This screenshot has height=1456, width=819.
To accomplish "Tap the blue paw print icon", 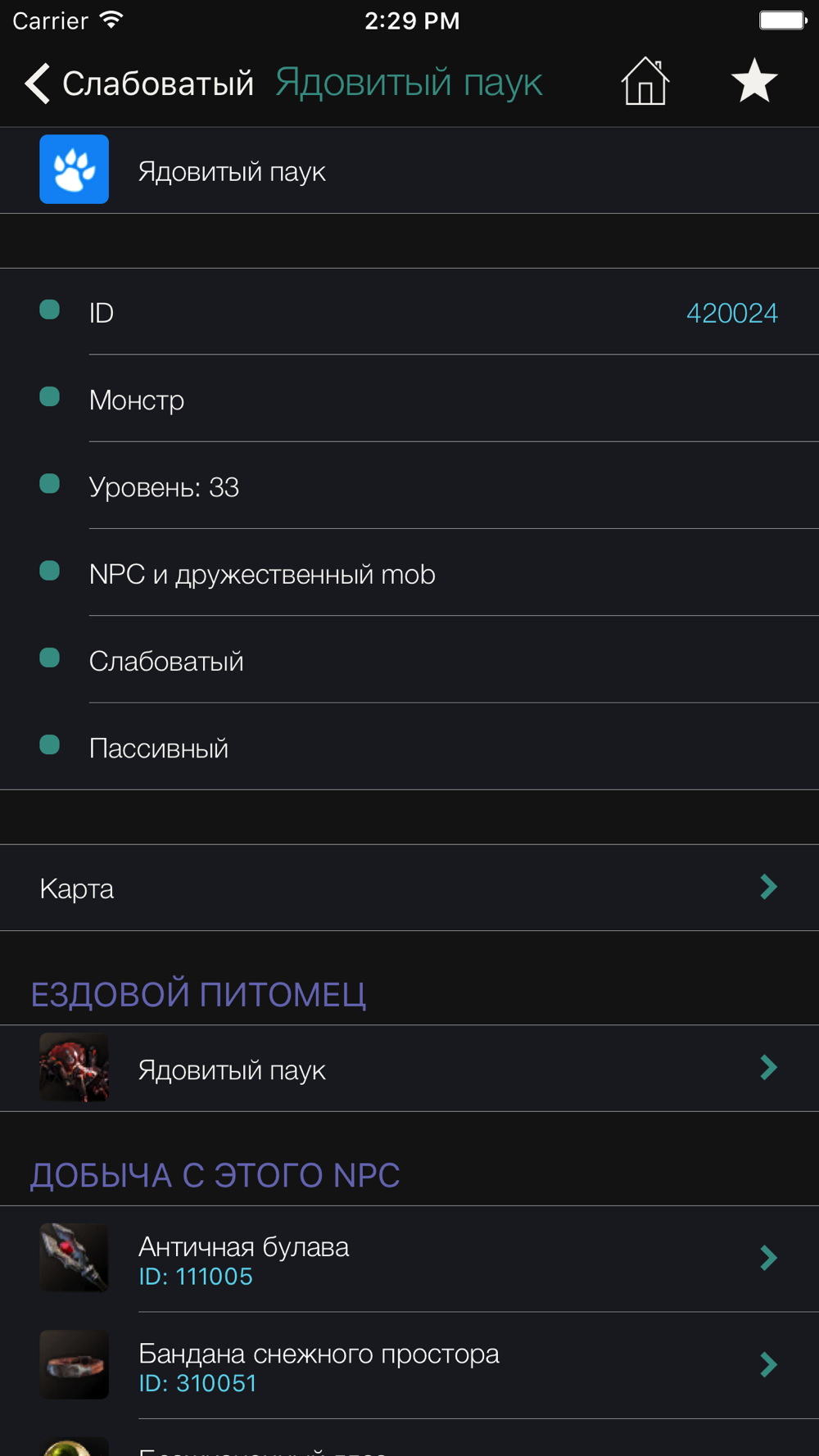I will pos(75,170).
